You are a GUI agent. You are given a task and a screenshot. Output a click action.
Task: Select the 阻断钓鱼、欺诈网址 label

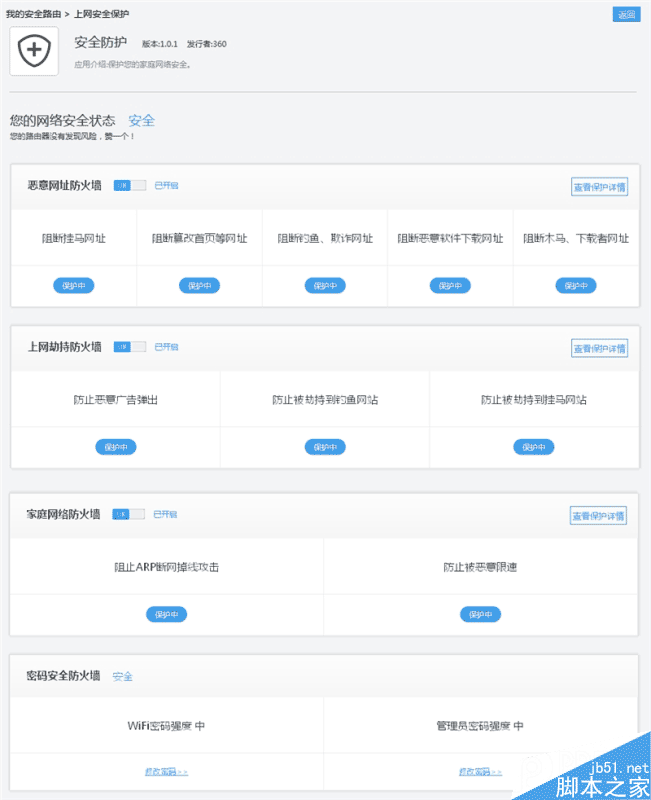coord(325,238)
